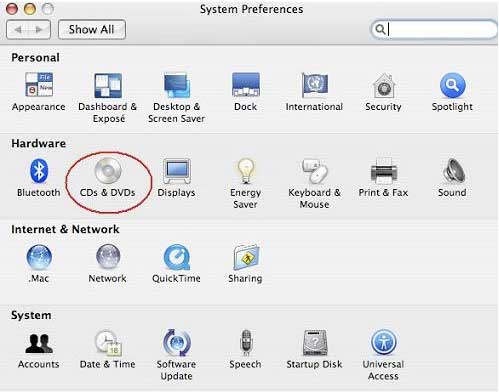
Task: Open International settings flag icon
Action: coord(314,85)
